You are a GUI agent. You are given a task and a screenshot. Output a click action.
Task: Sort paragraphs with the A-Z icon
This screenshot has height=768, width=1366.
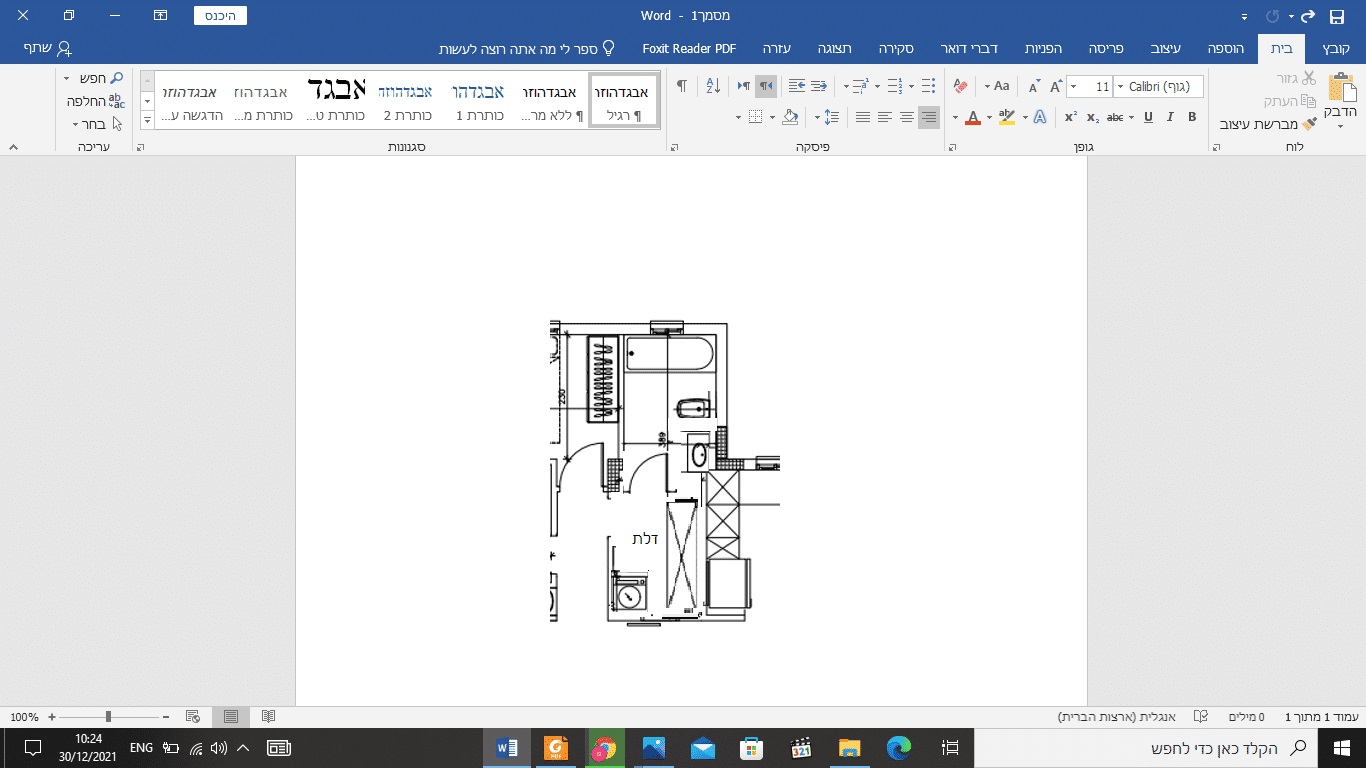tap(713, 87)
